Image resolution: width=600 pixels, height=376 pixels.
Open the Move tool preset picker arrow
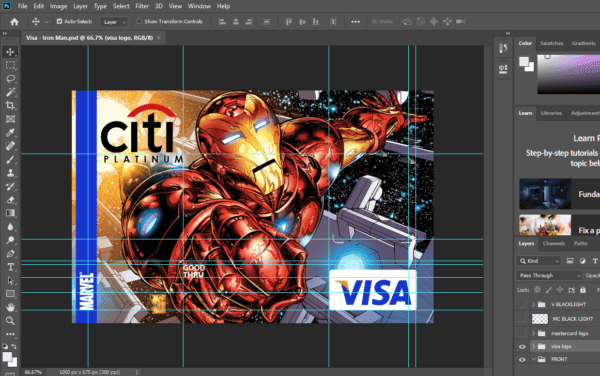(46, 22)
